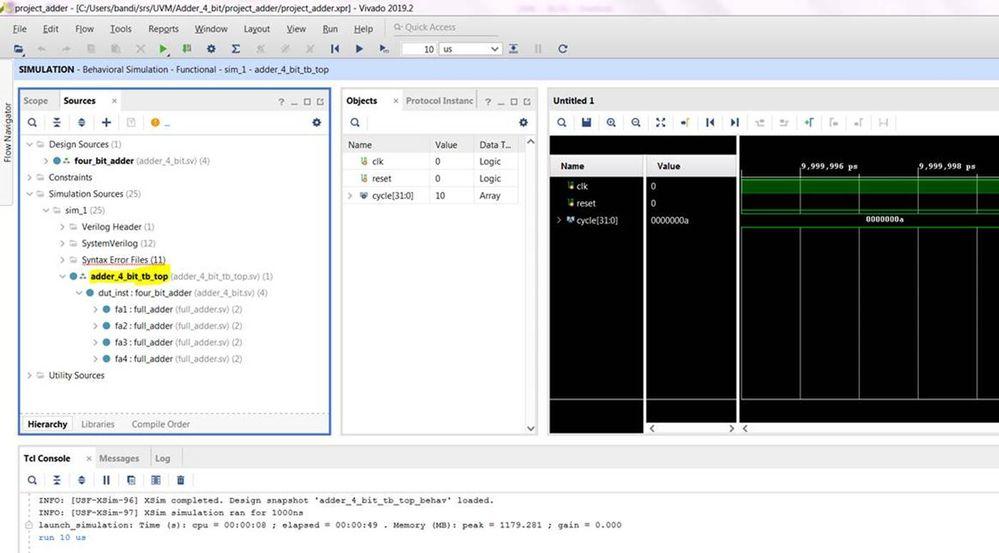The height and width of the screenshot is (553, 999).
Task: Select the four_bit_adder design source
Action: coord(103,160)
